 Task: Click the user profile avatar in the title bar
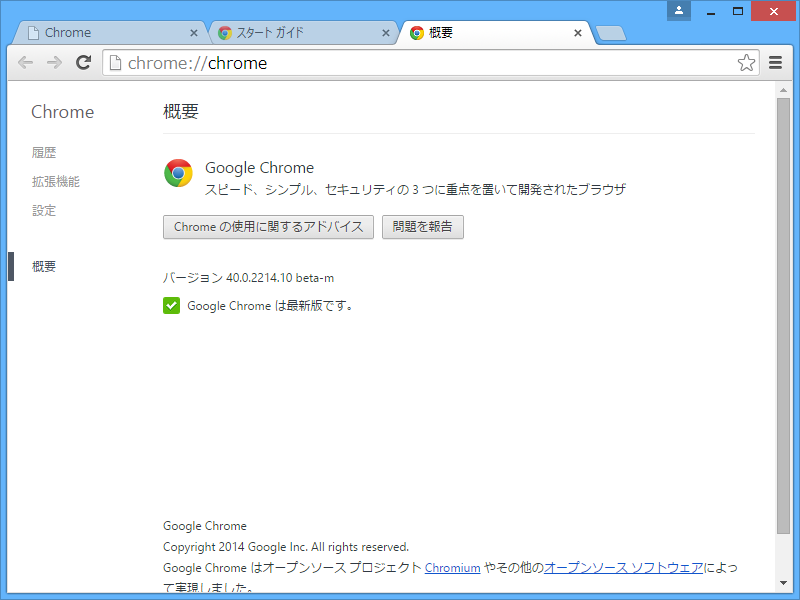coord(681,11)
